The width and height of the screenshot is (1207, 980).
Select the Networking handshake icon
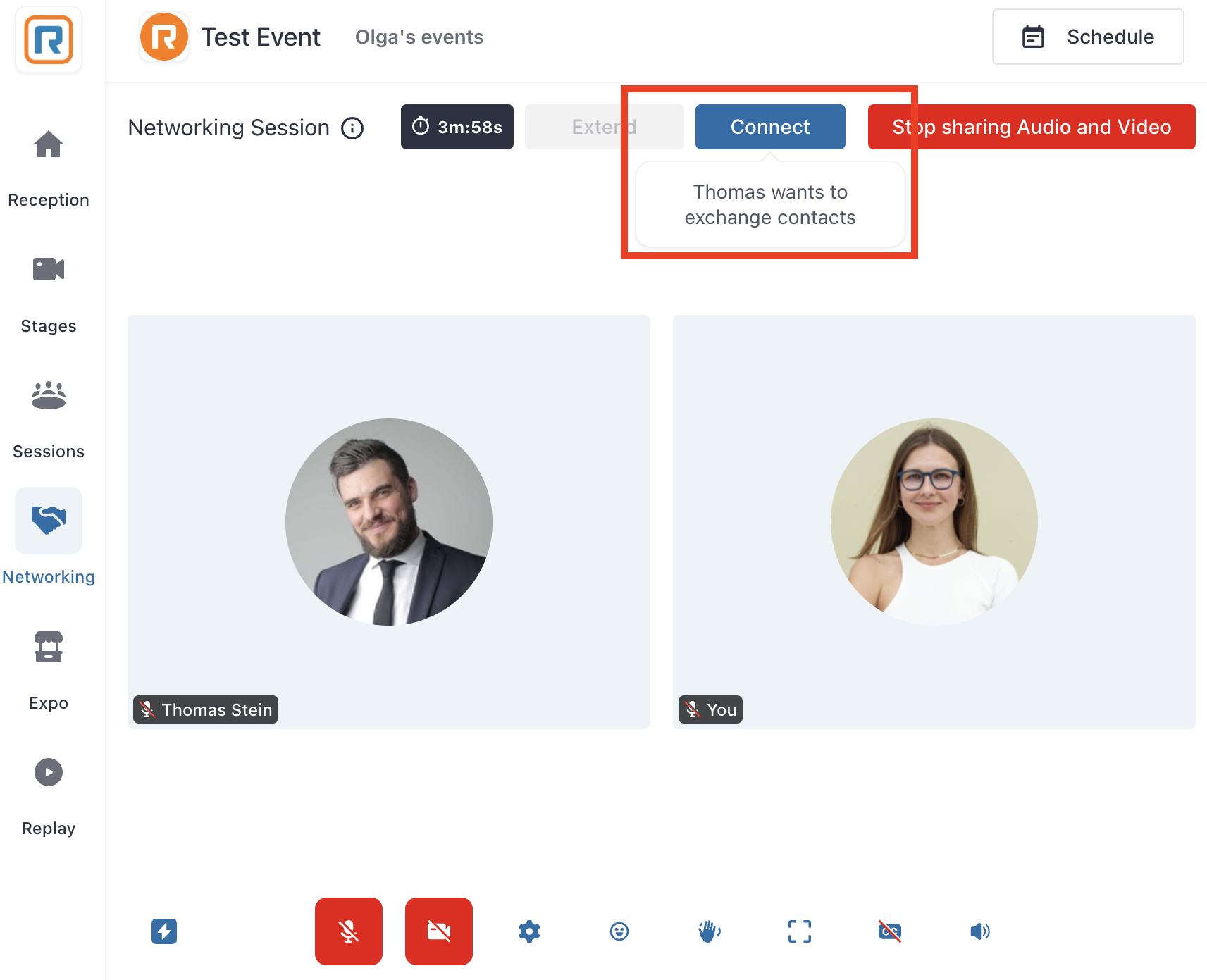[49, 521]
